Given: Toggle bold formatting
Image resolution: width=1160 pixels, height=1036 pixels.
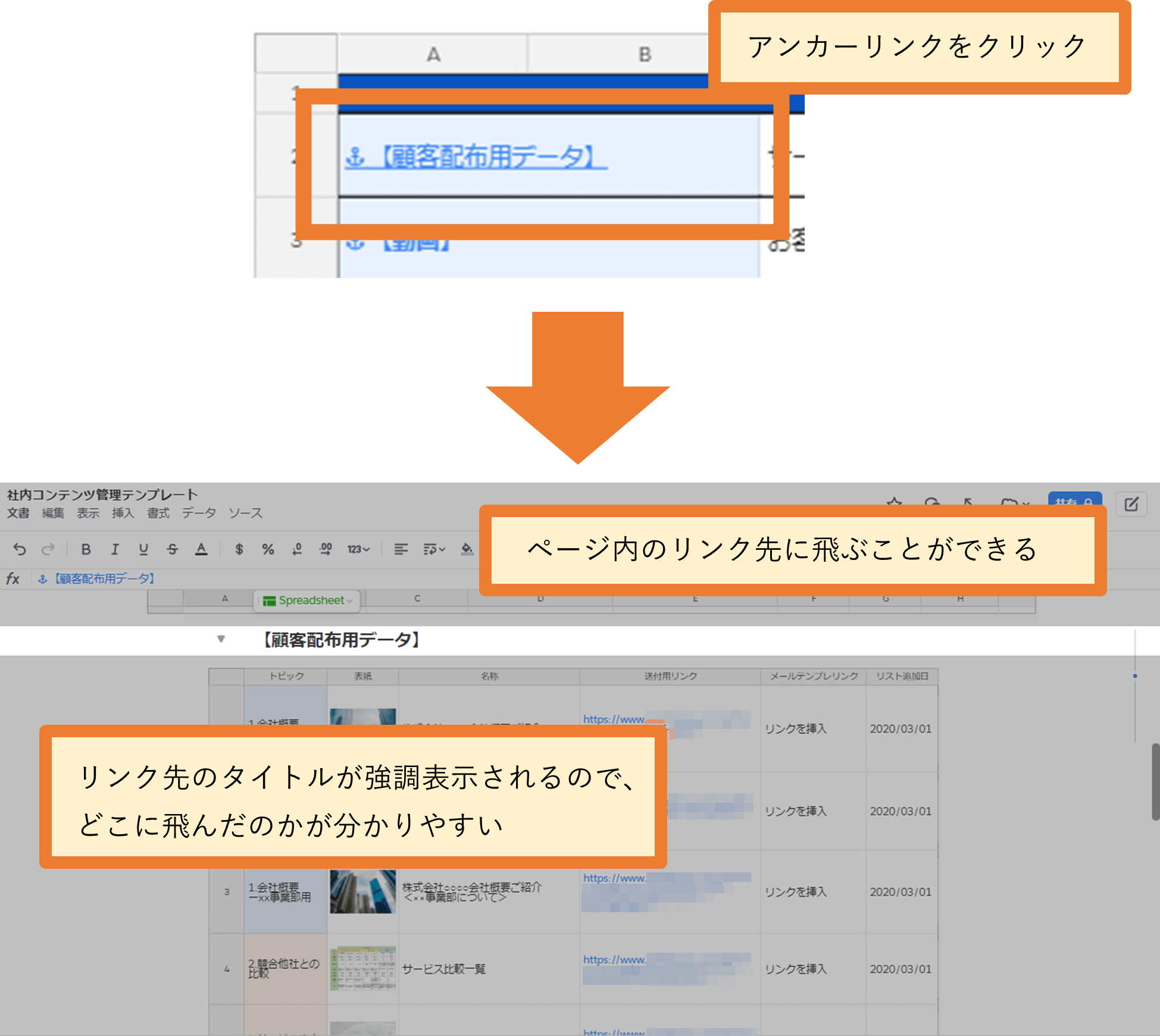Looking at the screenshot, I should (85, 549).
